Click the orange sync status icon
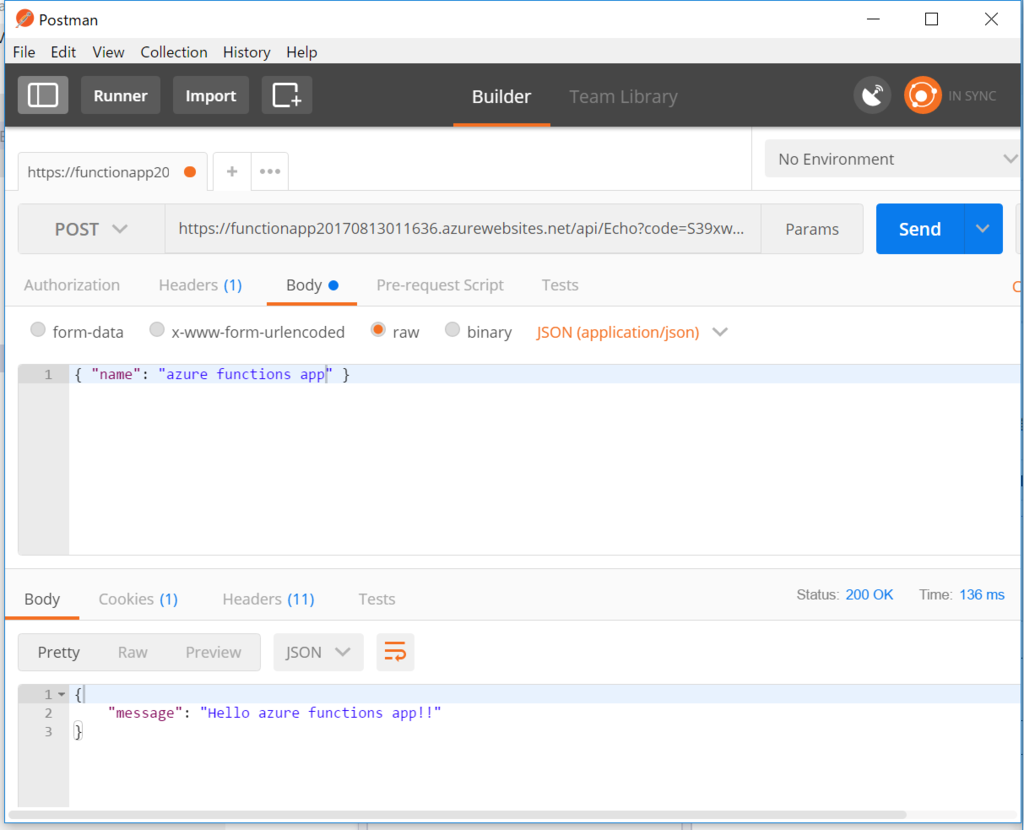The image size is (1024, 830). click(922, 95)
